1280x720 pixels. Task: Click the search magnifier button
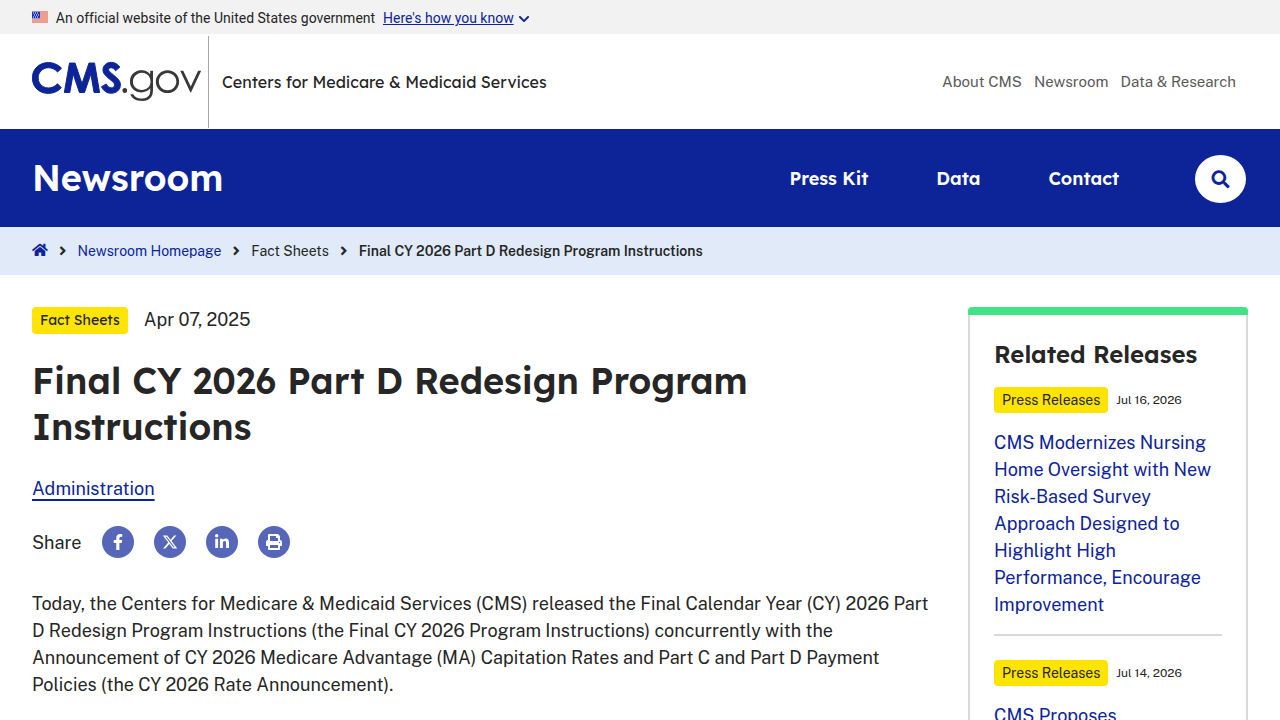[1220, 179]
